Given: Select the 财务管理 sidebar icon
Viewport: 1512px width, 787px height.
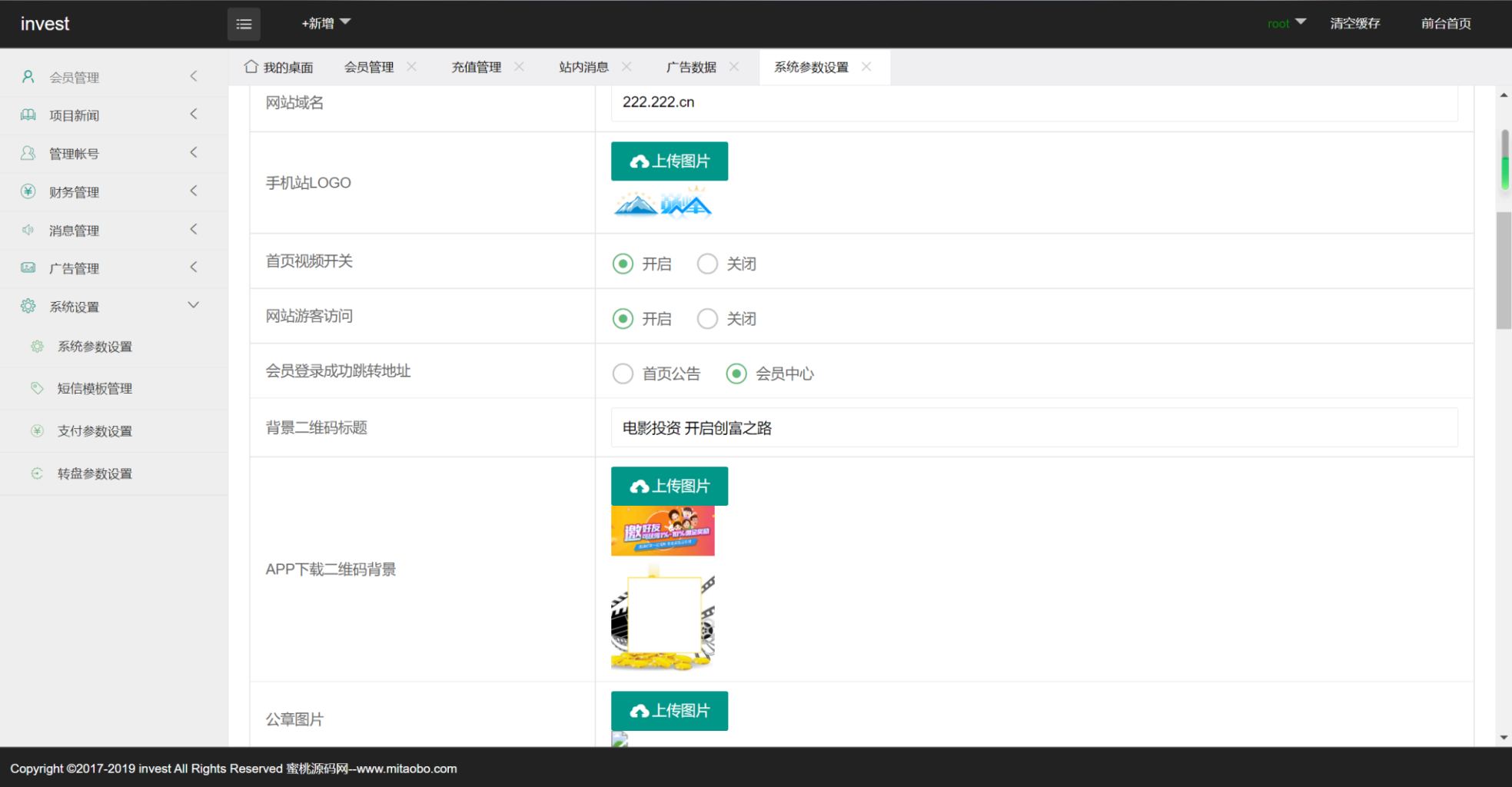Looking at the screenshot, I should [x=28, y=191].
